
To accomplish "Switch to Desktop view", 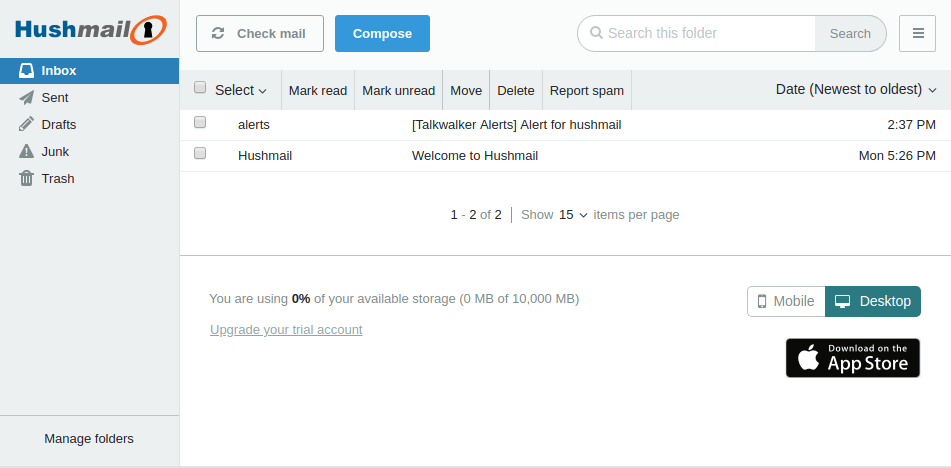I will tap(873, 301).
